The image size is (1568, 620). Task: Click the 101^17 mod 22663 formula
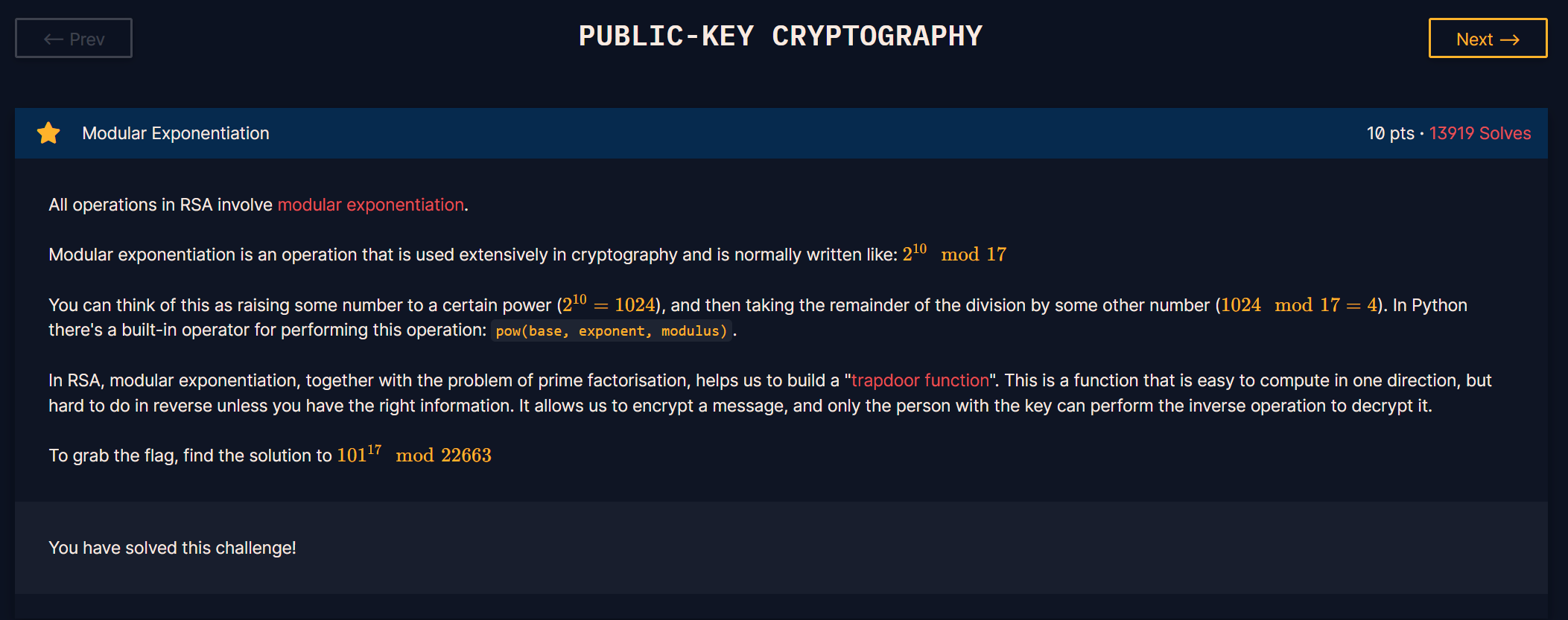(x=414, y=454)
